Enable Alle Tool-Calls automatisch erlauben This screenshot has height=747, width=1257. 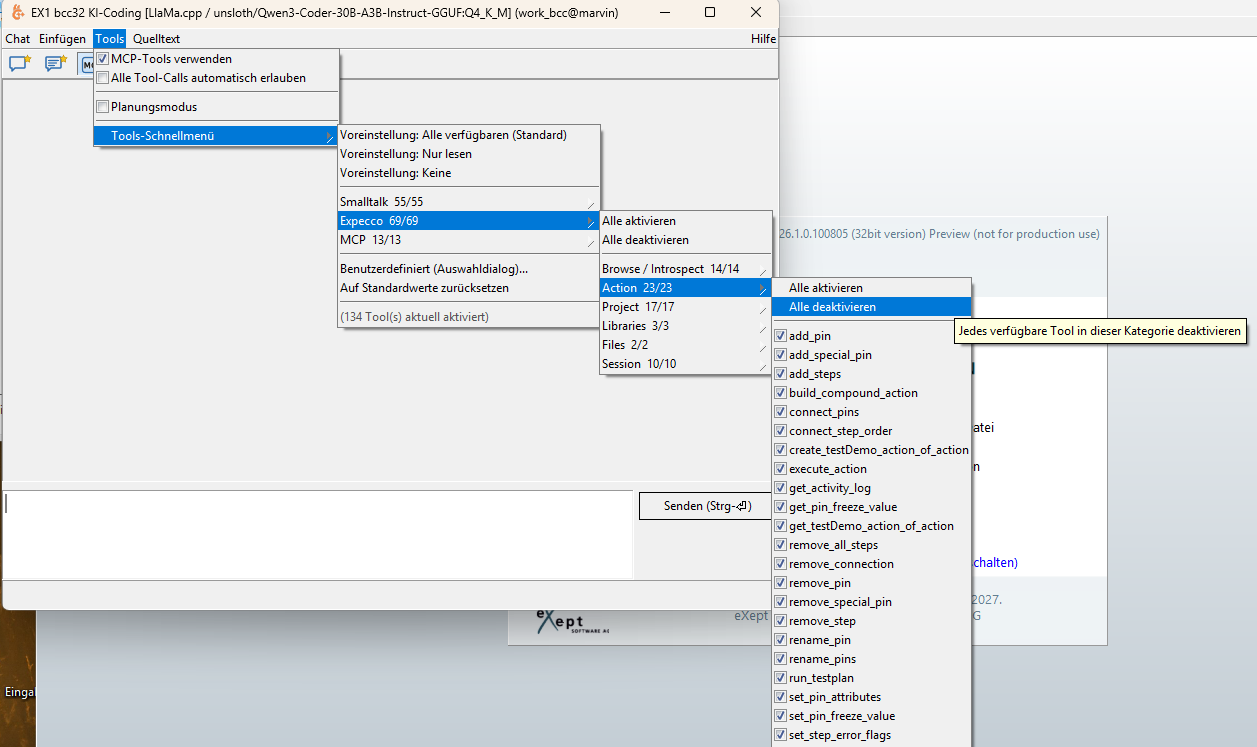(x=102, y=78)
